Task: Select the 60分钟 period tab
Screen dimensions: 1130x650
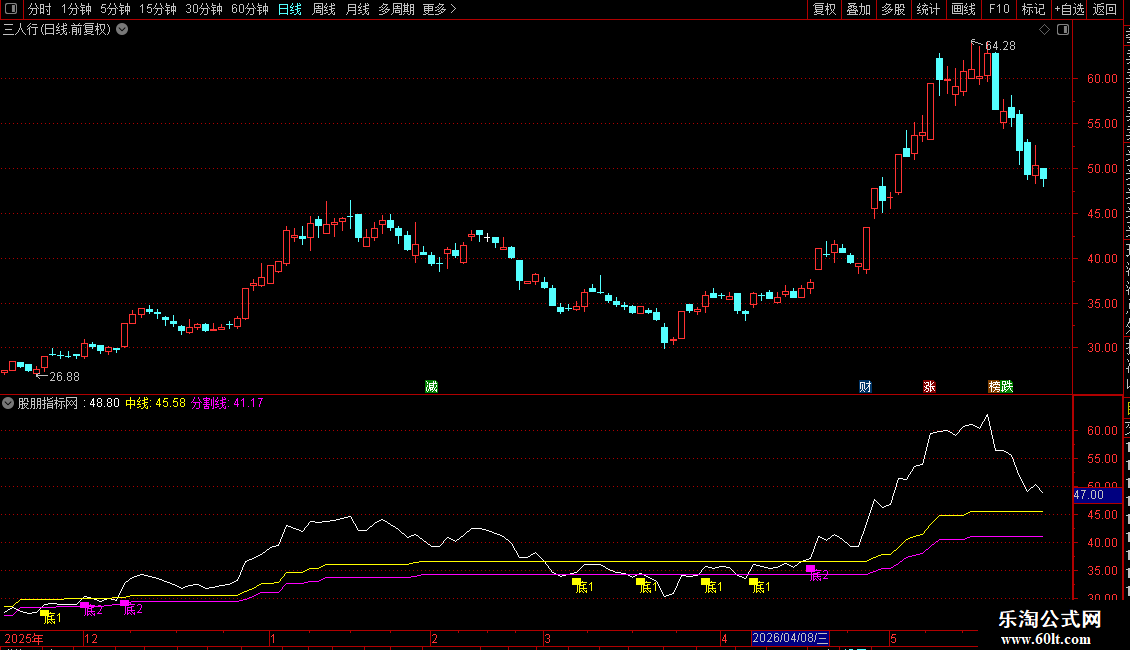Action: tap(250, 9)
